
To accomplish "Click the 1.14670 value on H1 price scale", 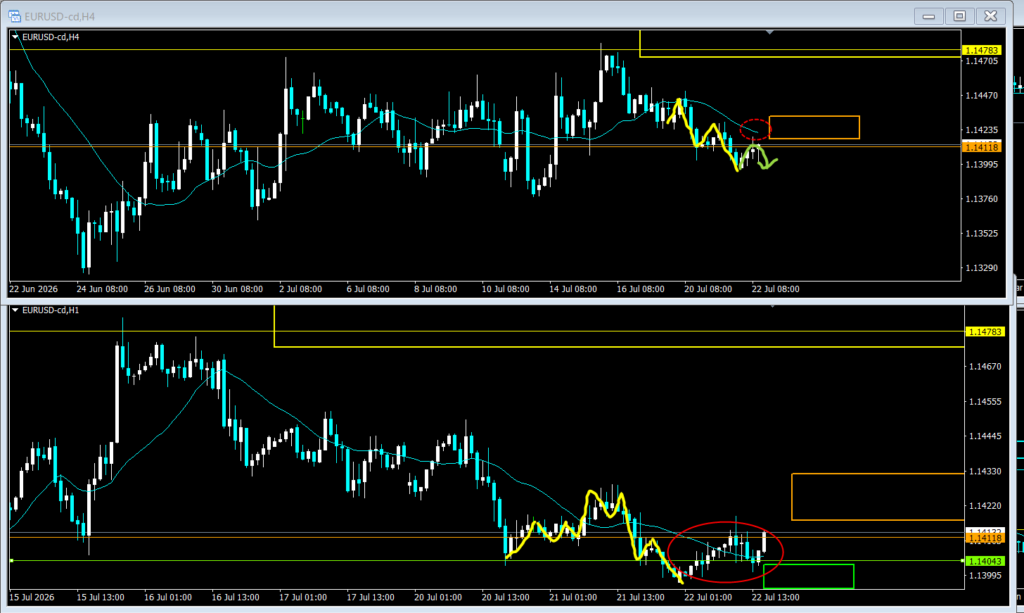I will point(985,367).
